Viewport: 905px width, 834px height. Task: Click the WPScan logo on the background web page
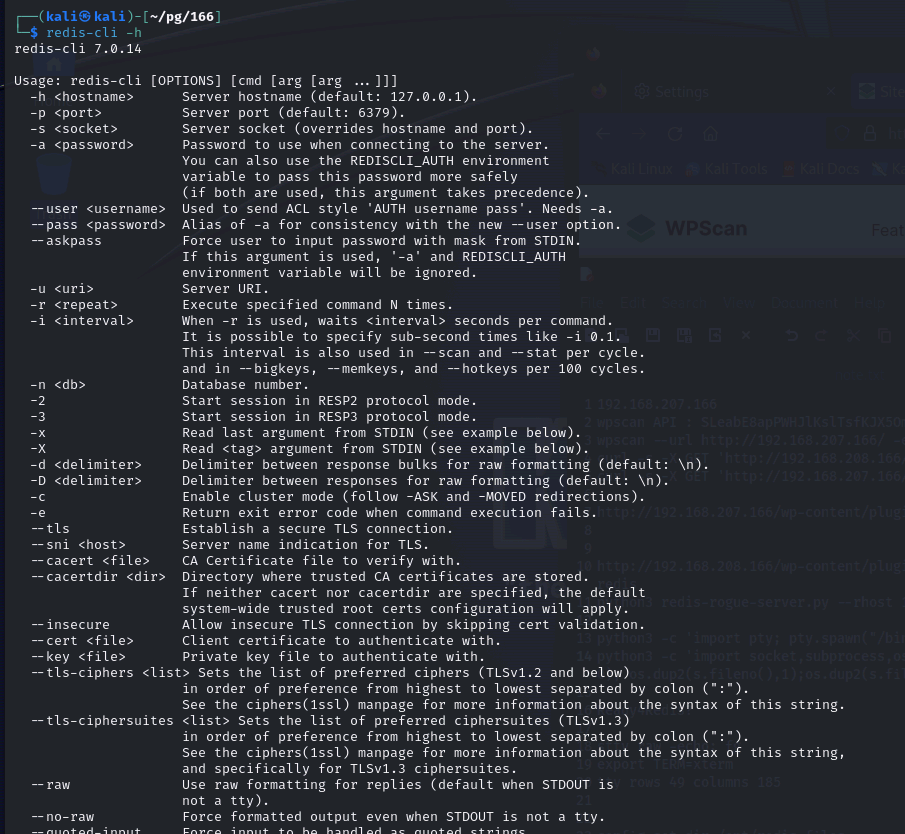point(687,229)
